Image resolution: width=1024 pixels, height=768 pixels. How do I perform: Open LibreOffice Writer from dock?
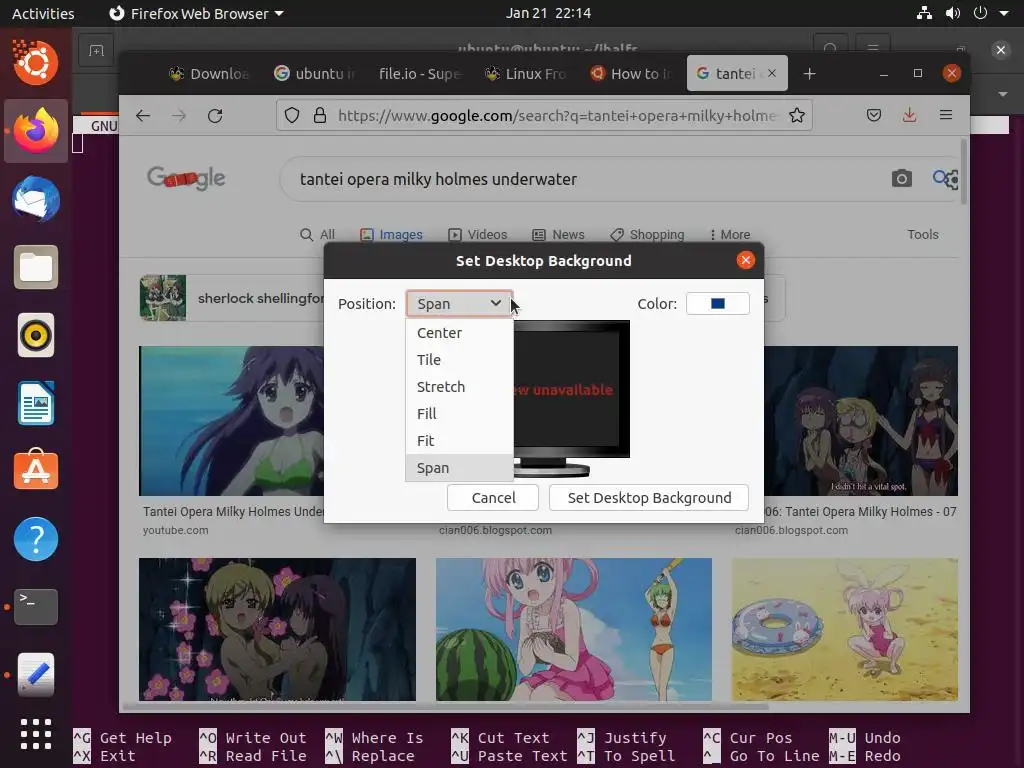click(36, 403)
